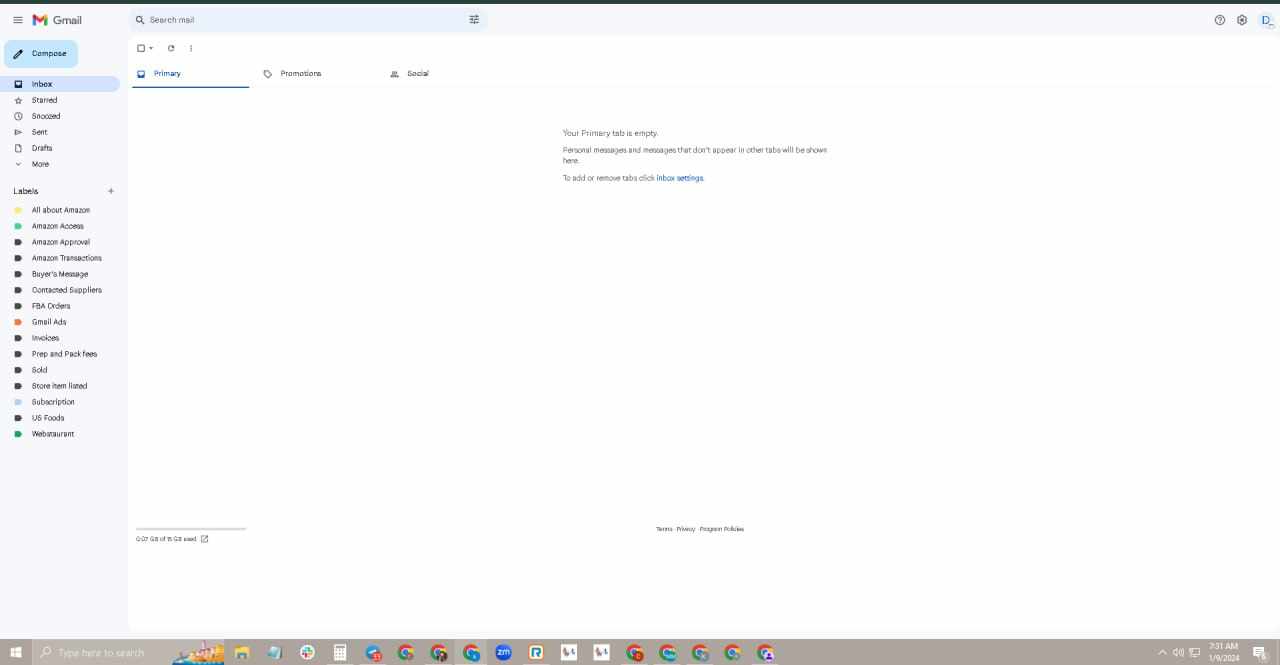Viewport: 1280px width, 665px height.
Task: Open the Help question mark icon
Action: 1220,20
